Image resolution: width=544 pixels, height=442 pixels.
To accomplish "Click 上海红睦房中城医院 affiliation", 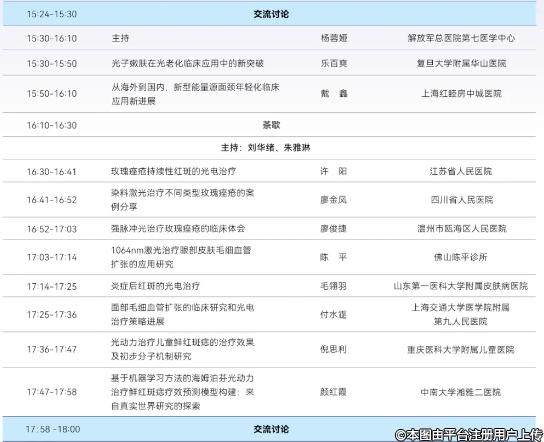I will (x=461, y=94).
